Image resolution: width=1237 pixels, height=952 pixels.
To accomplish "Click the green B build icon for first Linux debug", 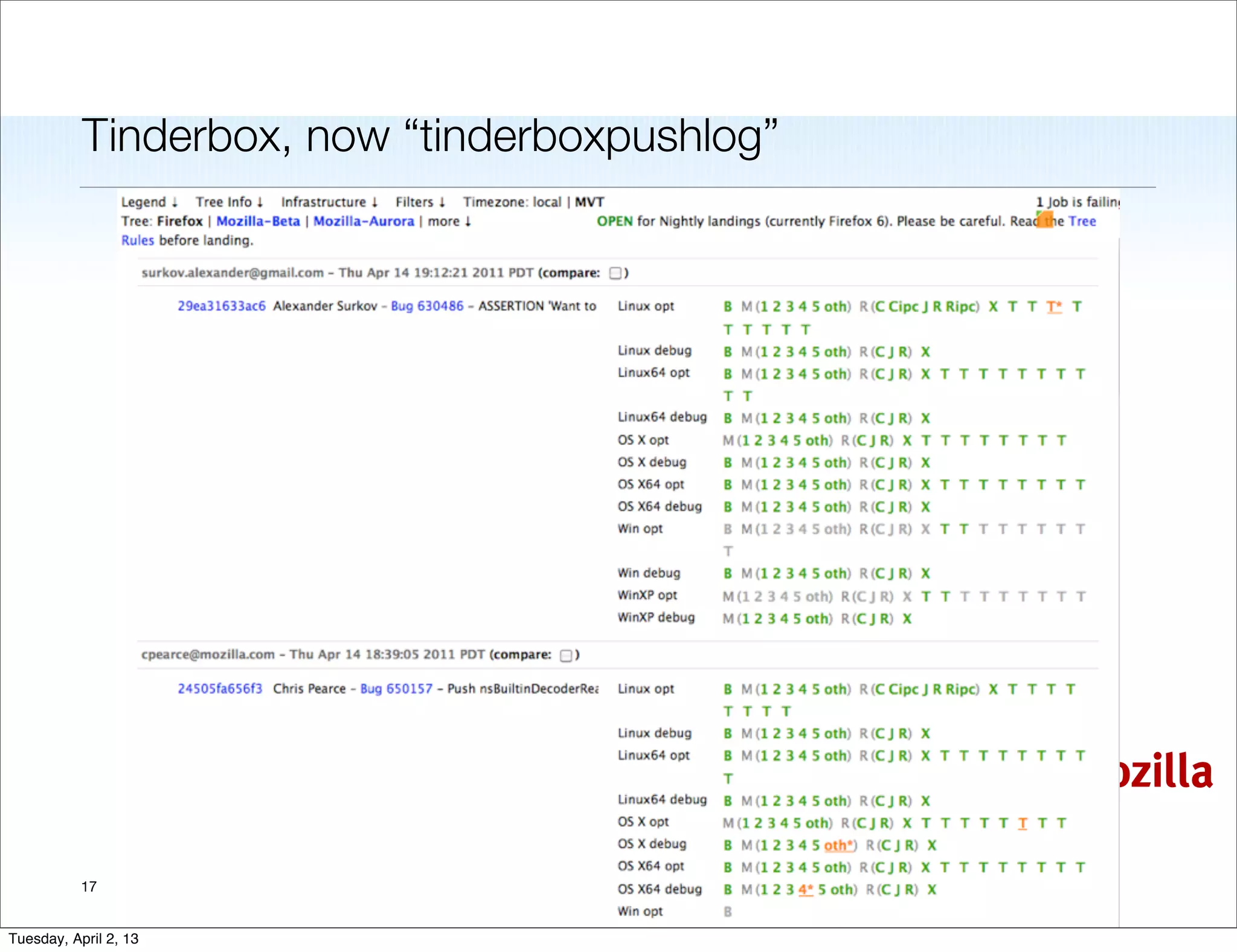I will click(x=728, y=352).
